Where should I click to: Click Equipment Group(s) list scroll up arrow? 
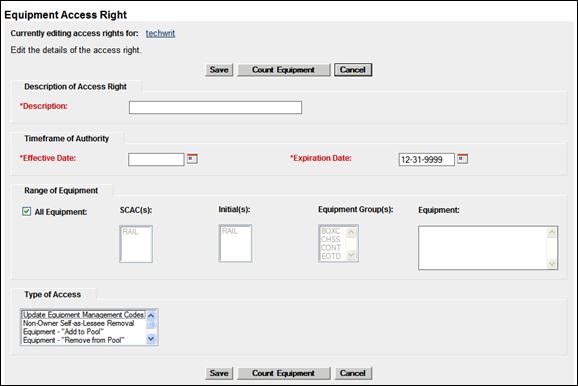pyautogui.click(x=351, y=232)
